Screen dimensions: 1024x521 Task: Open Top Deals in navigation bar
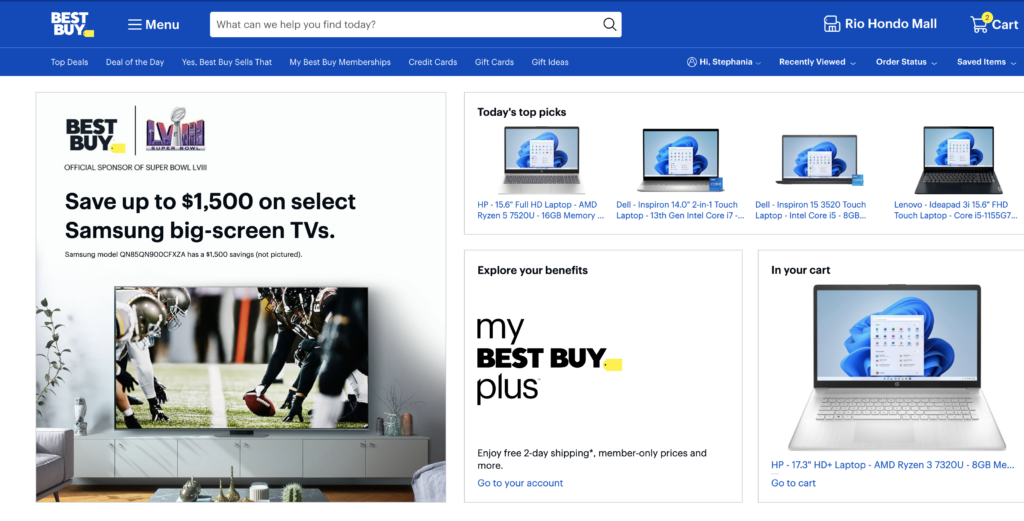point(69,62)
